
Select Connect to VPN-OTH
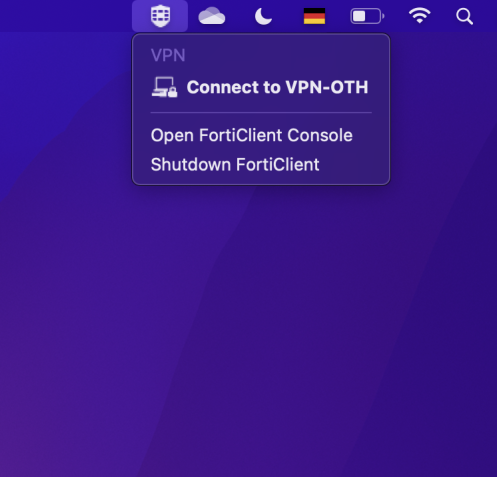pos(261,87)
